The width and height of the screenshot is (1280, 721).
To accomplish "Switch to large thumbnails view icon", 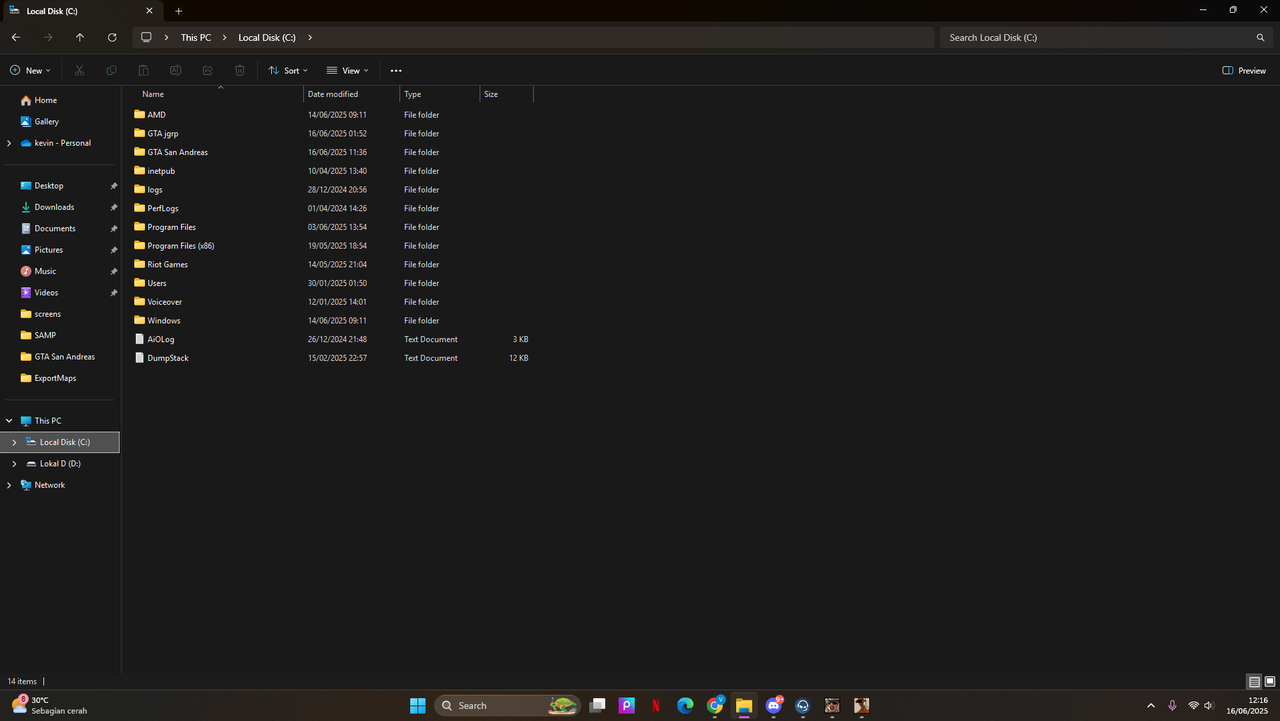I will tap(1270, 681).
